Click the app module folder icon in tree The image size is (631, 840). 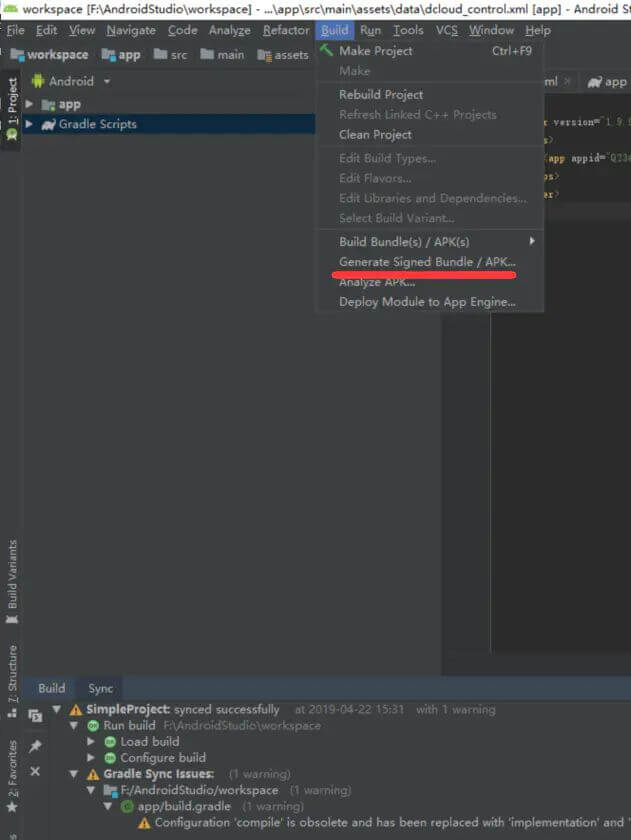(x=47, y=104)
